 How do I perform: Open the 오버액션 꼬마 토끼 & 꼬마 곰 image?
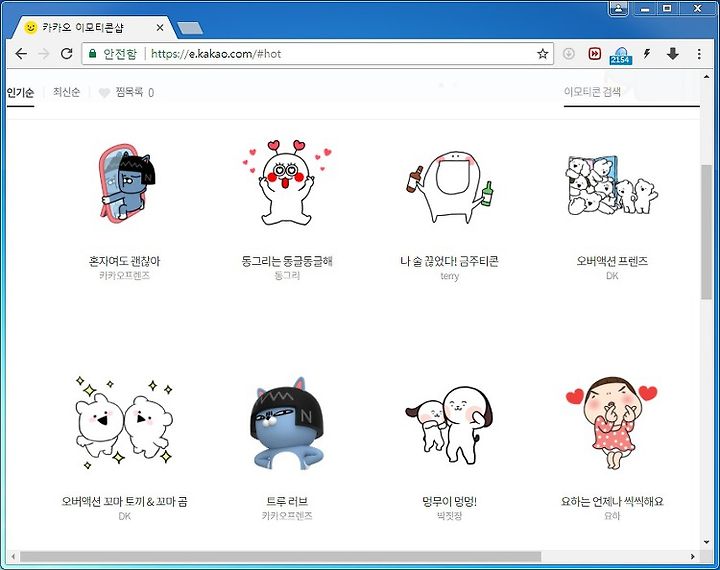click(124, 423)
